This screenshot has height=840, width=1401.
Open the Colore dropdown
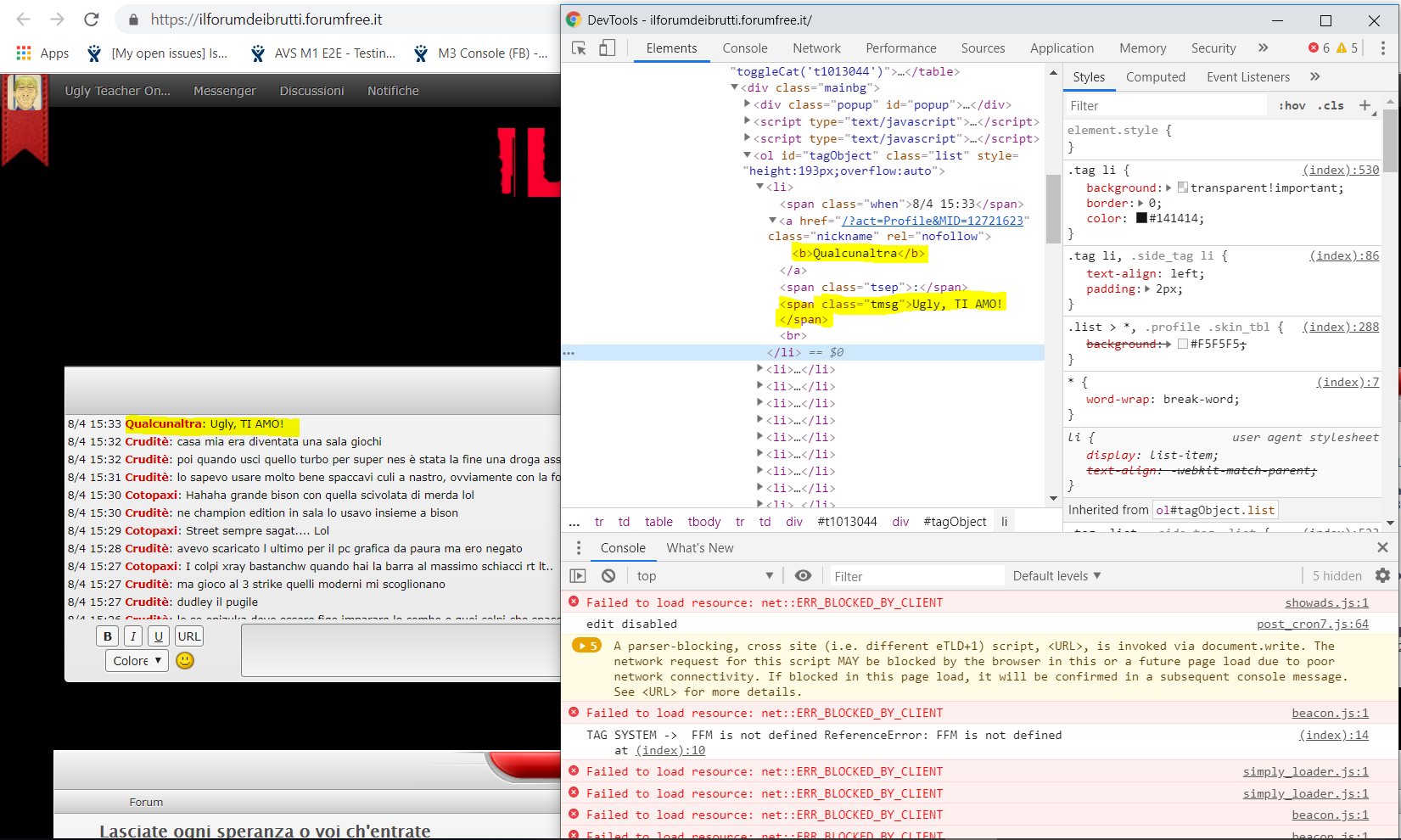click(137, 660)
